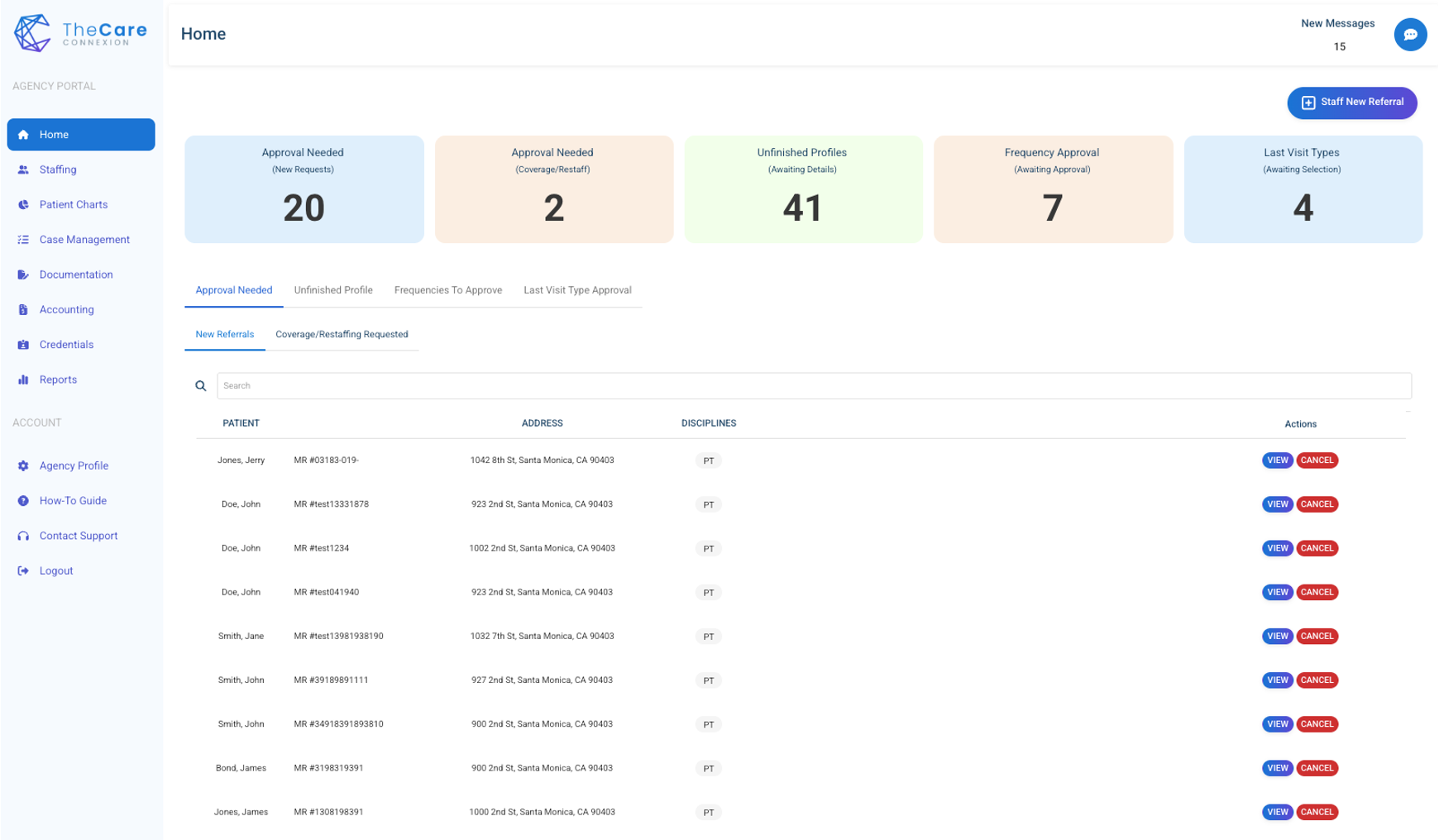
Task: Click the Contact Support headset icon
Action: point(23,536)
